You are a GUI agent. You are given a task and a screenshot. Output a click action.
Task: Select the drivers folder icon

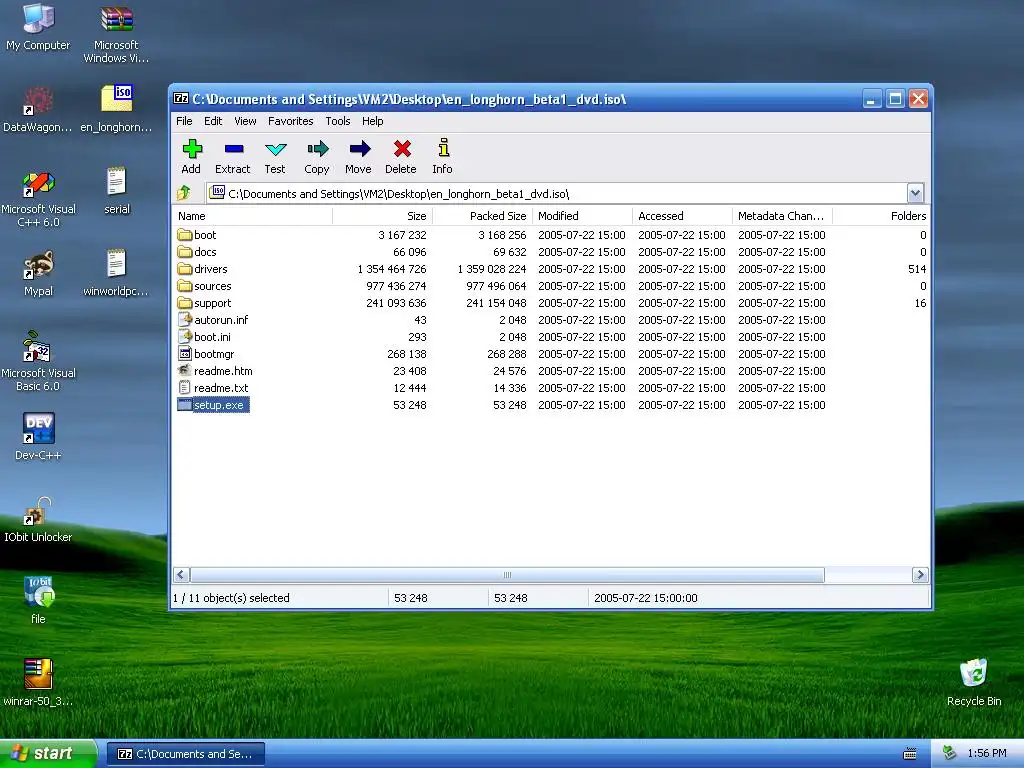pyautogui.click(x=185, y=268)
